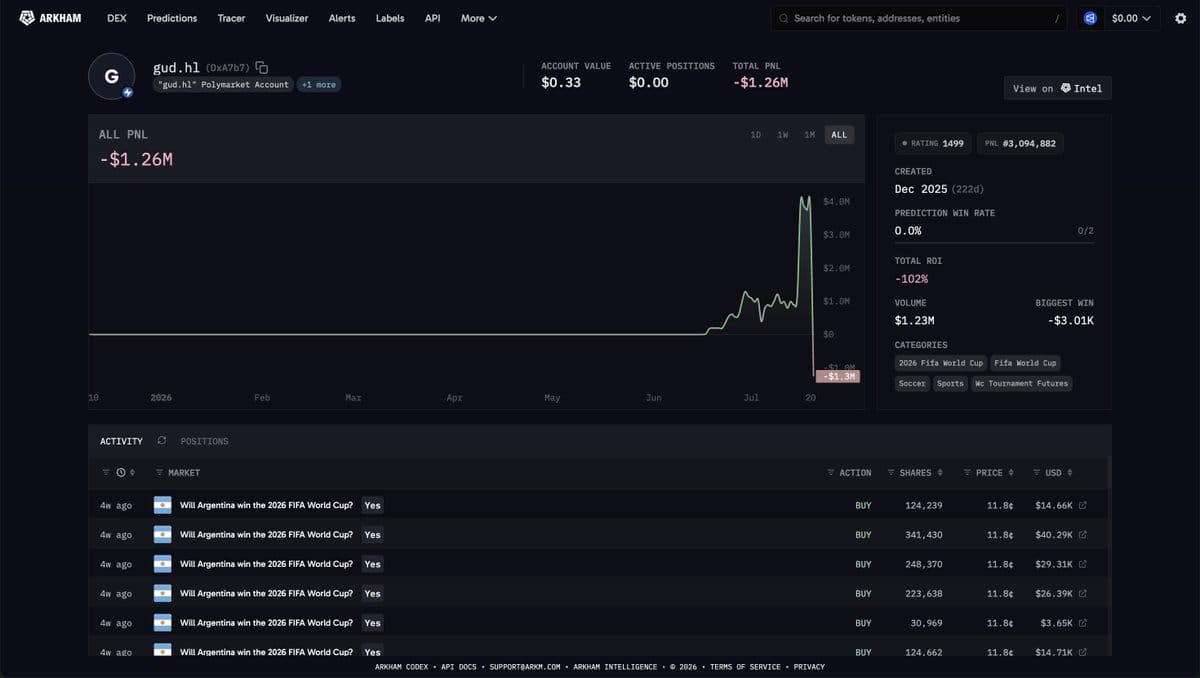Copy the gud.hl wallet address
This screenshot has width=1200, height=678.
262,67
